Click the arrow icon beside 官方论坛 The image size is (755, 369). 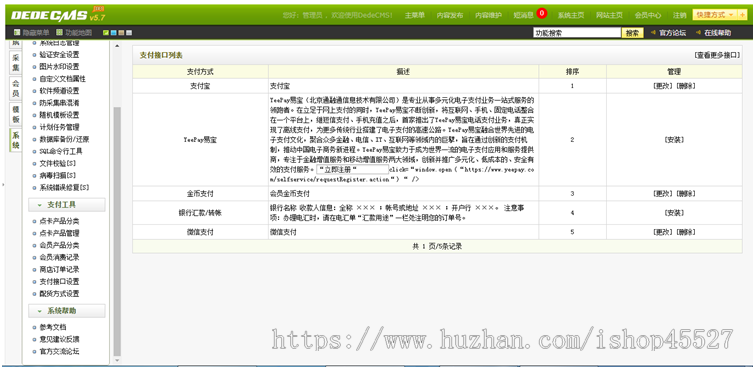coord(653,33)
